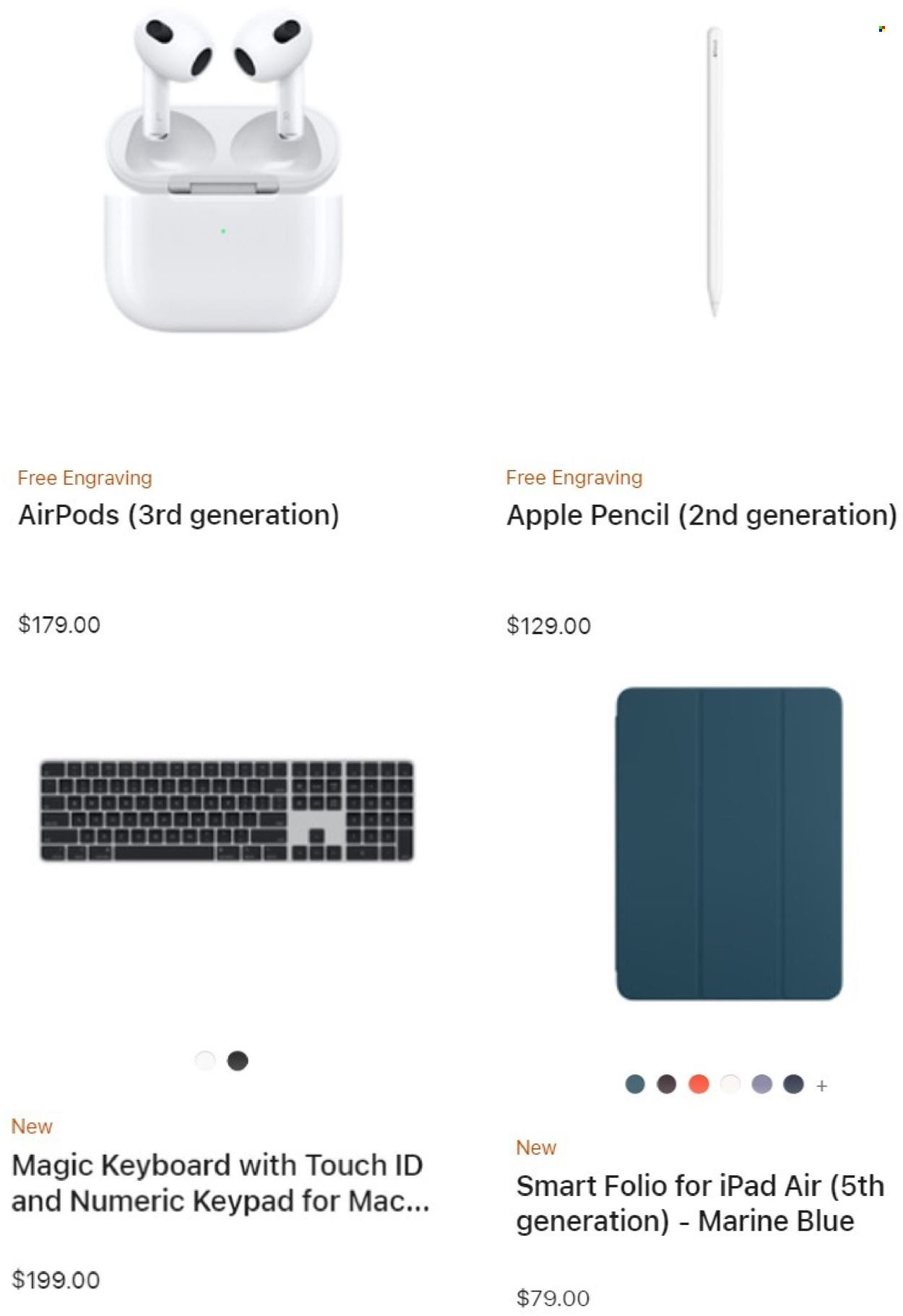
Task: Pick the white Smart Folio color swatch
Action: (x=730, y=1084)
